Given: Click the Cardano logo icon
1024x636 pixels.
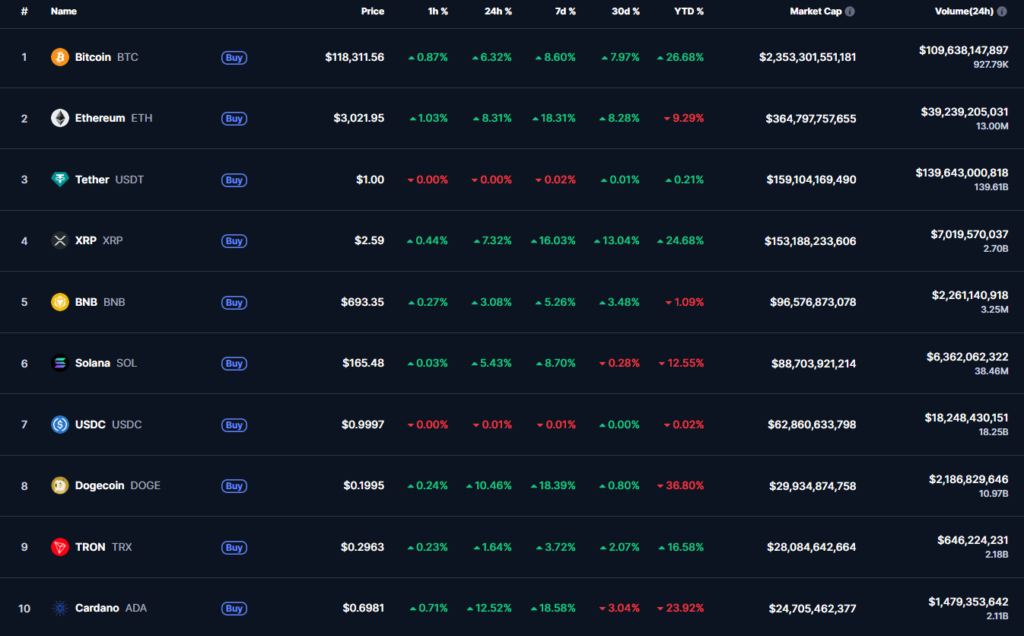Looking at the screenshot, I should (60, 608).
